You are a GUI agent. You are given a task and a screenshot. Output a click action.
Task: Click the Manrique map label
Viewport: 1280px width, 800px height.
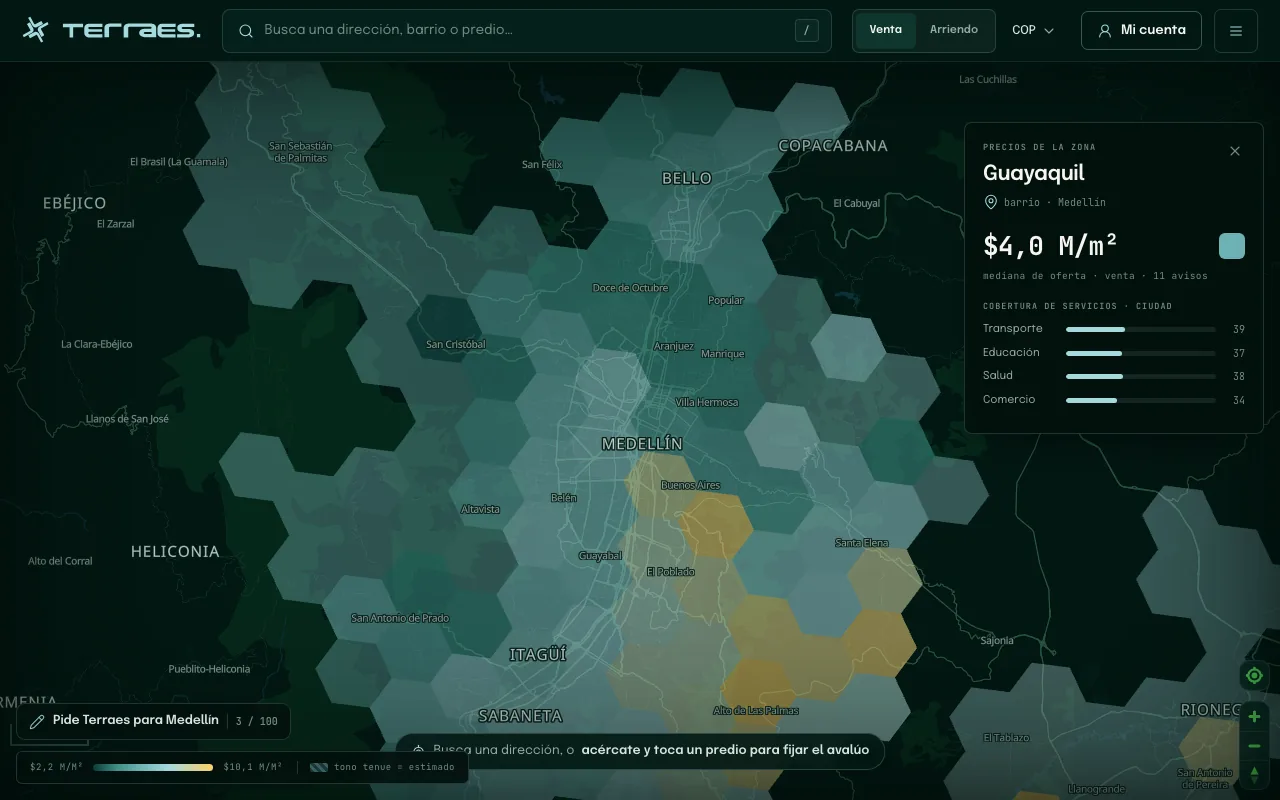[723, 353]
